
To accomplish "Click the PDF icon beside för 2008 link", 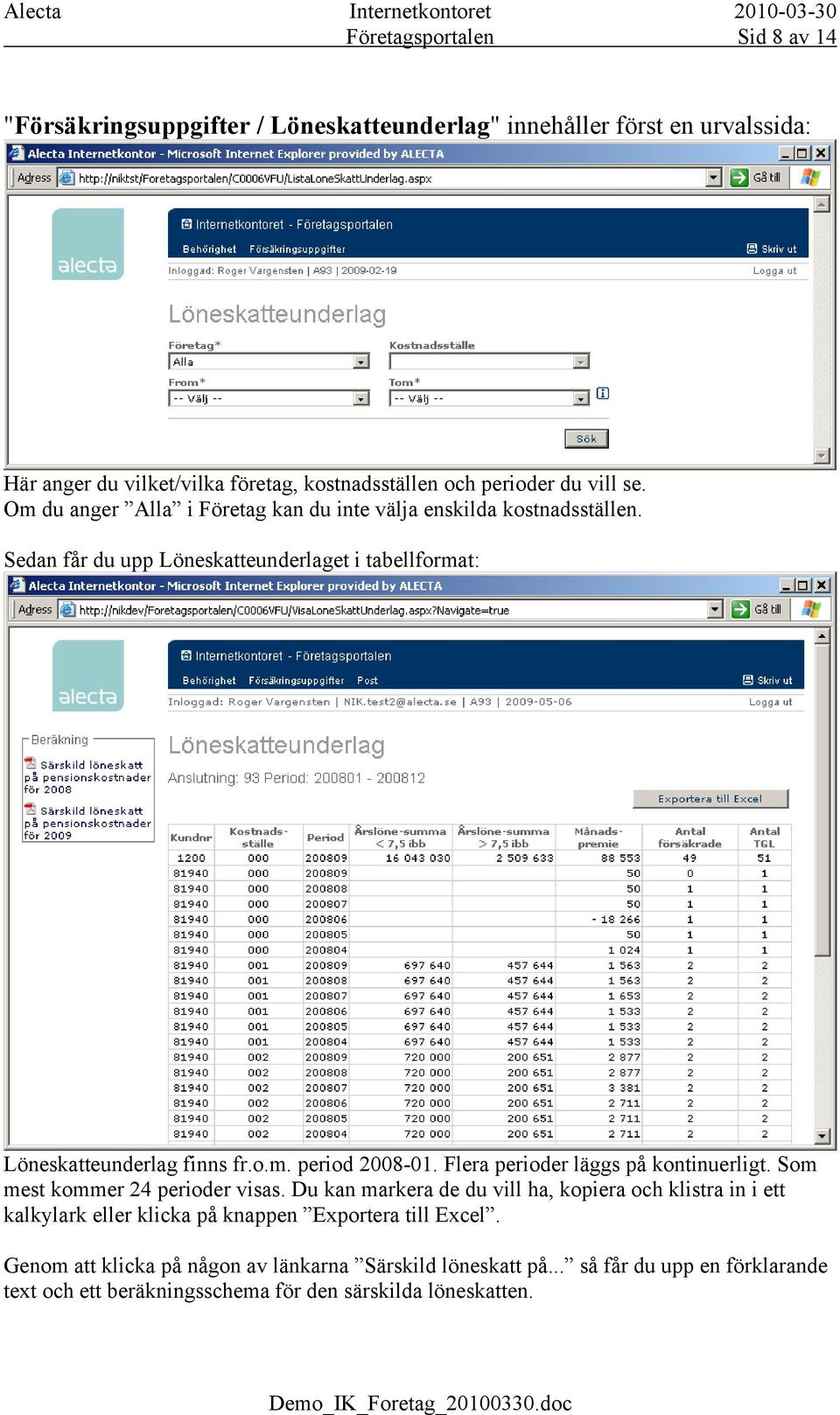I will pos(31,764).
